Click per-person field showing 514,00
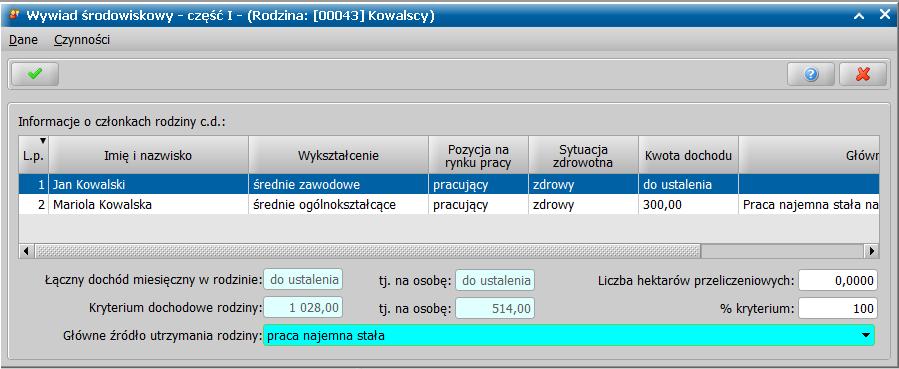899x369 pixels. pos(495,308)
